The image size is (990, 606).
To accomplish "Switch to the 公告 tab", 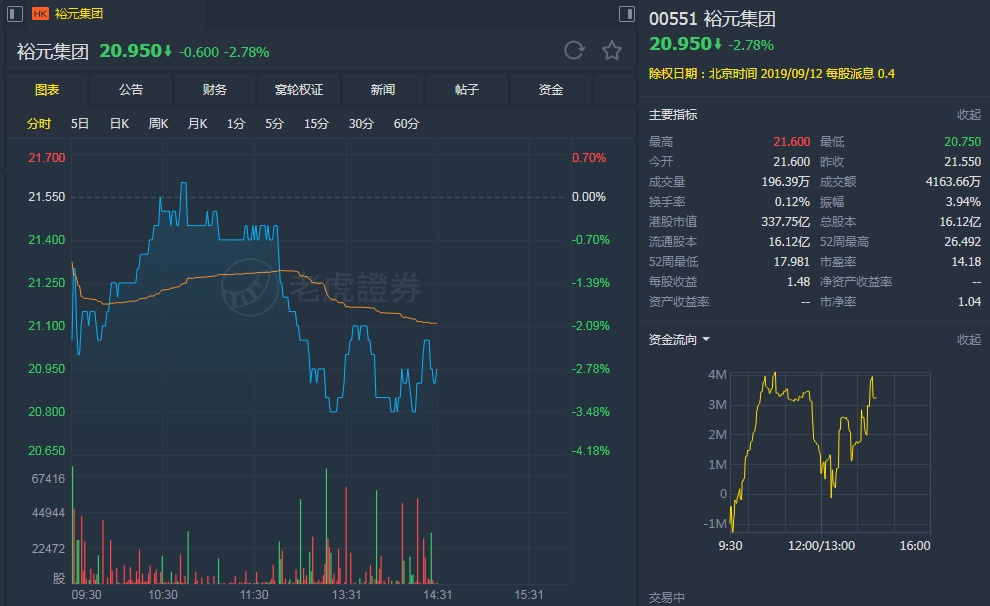I will 131,90.
